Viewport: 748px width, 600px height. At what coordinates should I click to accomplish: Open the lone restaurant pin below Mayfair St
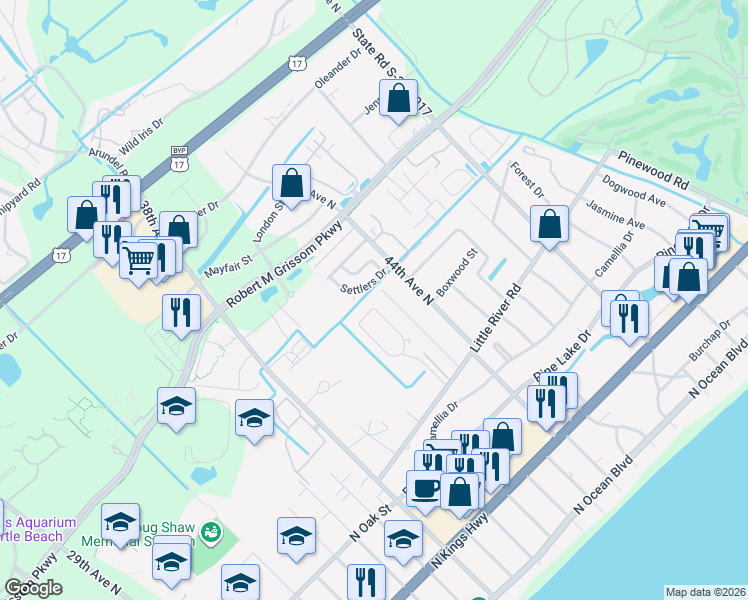[181, 313]
